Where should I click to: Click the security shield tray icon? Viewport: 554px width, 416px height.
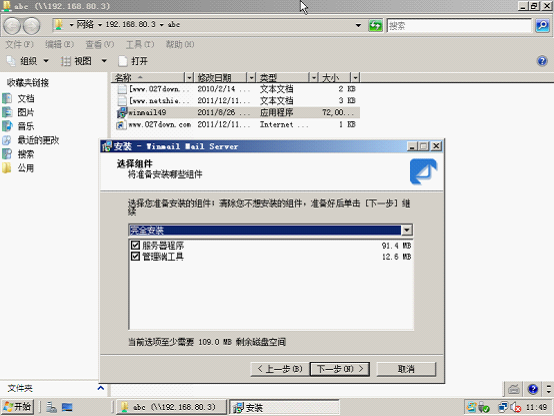[484, 408]
